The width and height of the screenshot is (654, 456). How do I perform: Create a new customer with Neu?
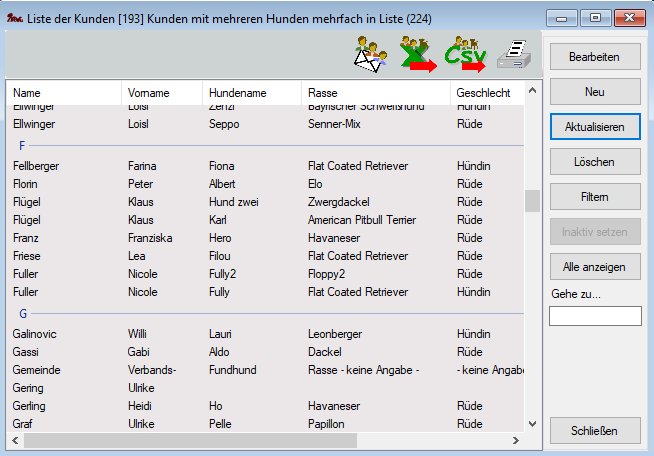click(x=595, y=92)
